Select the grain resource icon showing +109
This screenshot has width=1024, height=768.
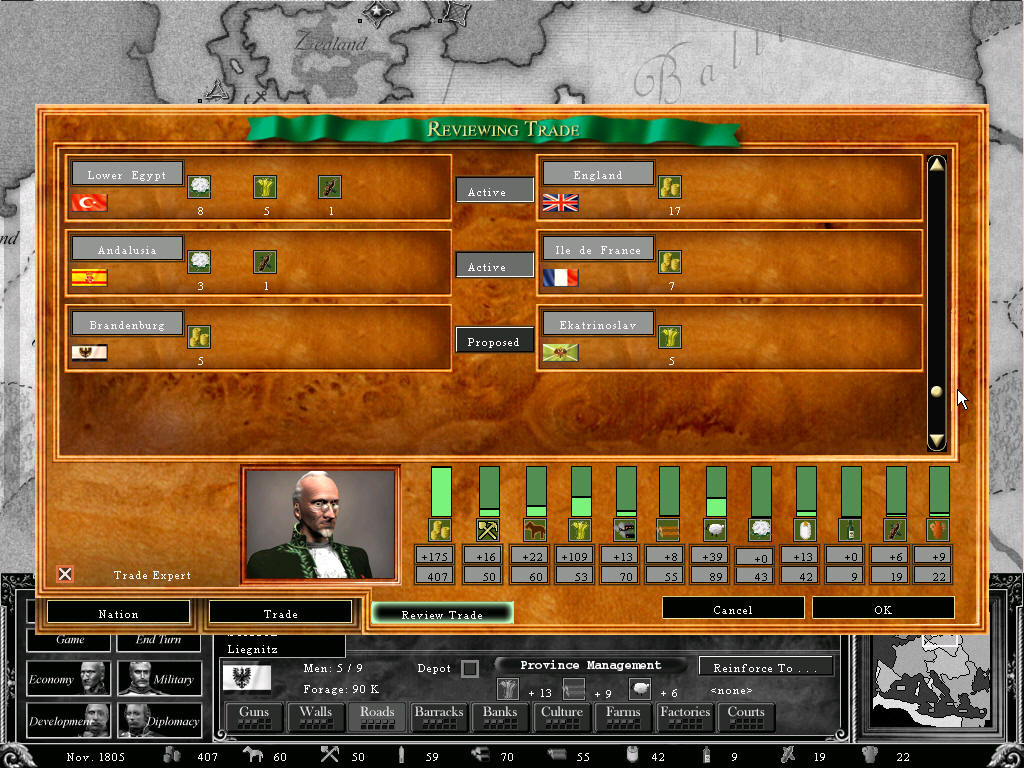pyautogui.click(x=580, y=530)
